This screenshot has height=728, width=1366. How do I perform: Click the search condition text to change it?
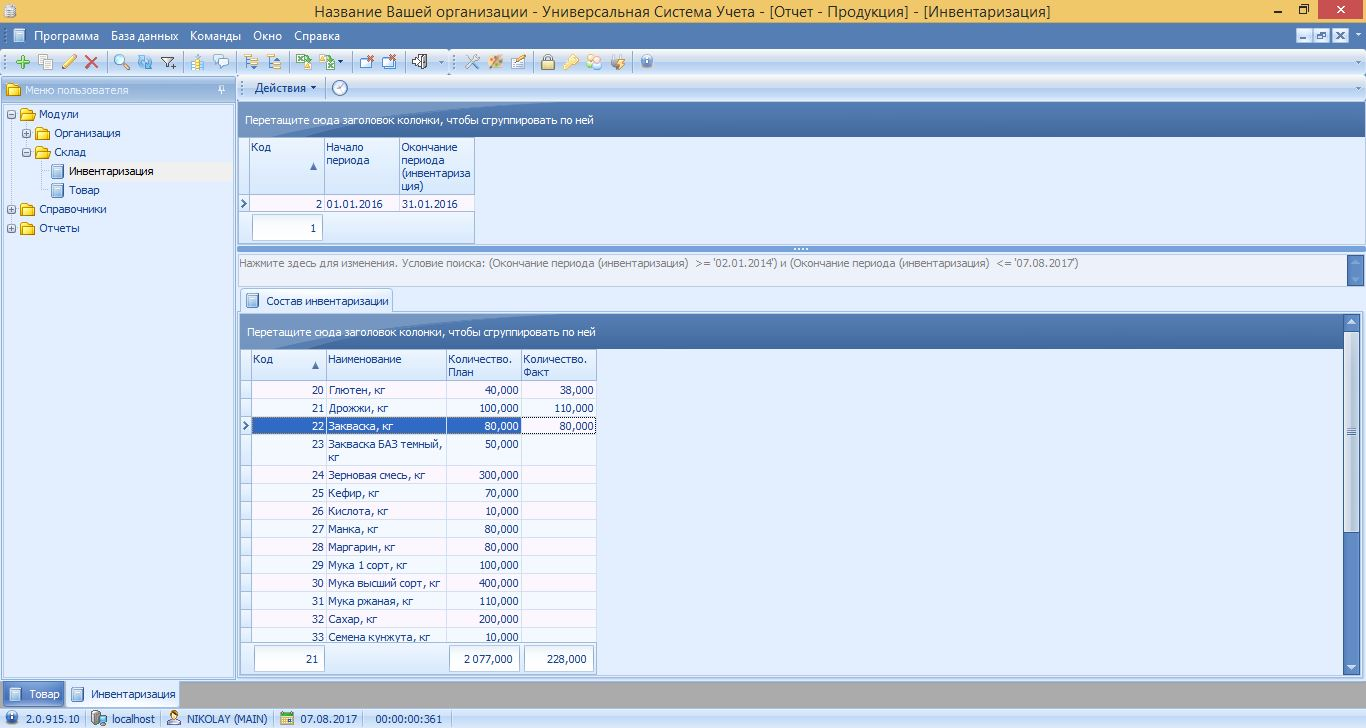(x=658, y=264)
